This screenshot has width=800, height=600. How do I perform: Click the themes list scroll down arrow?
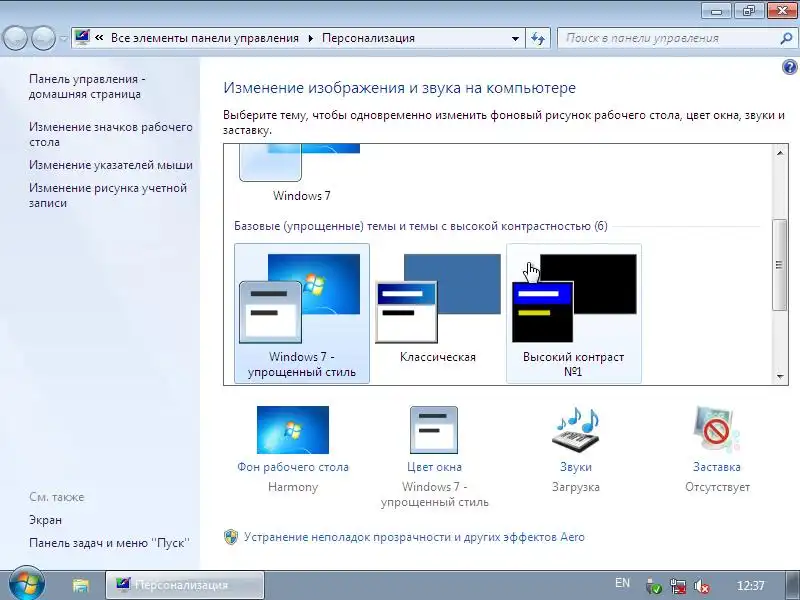780,377
